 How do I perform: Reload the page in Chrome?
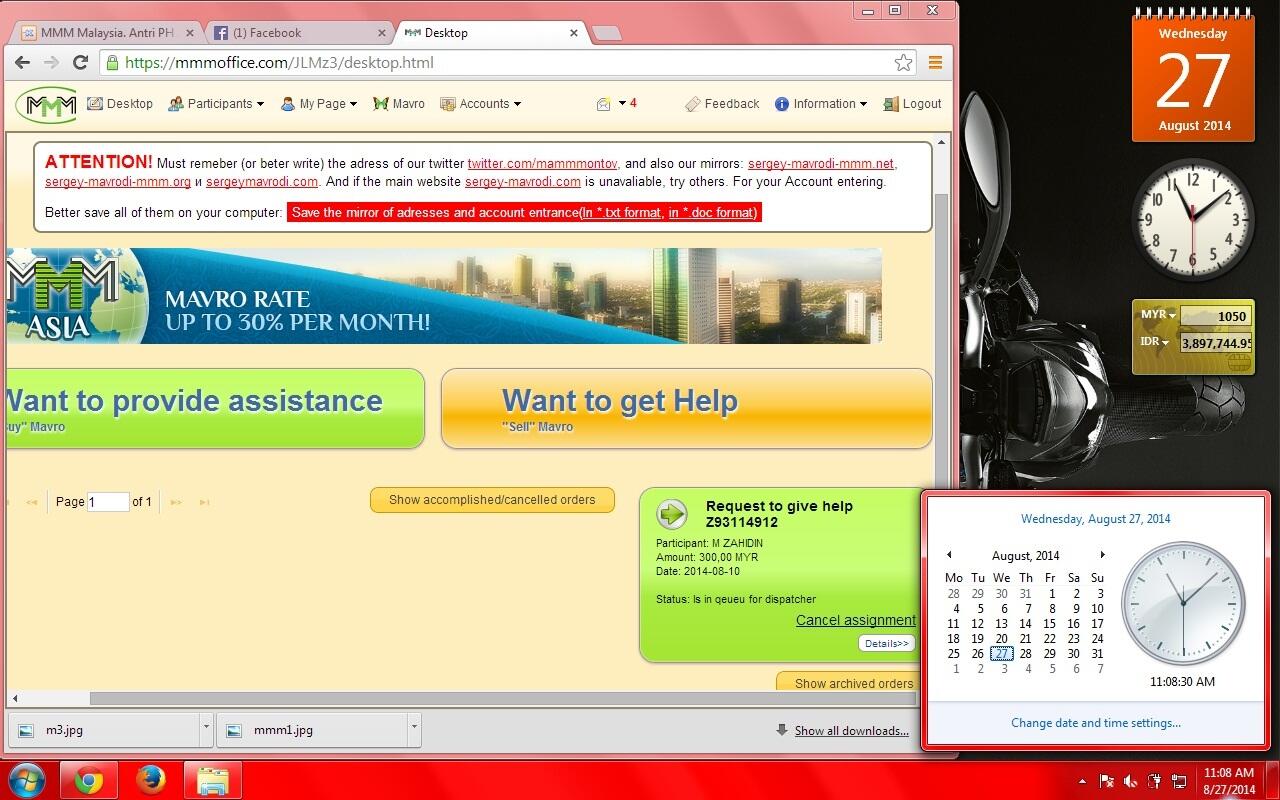81,62
